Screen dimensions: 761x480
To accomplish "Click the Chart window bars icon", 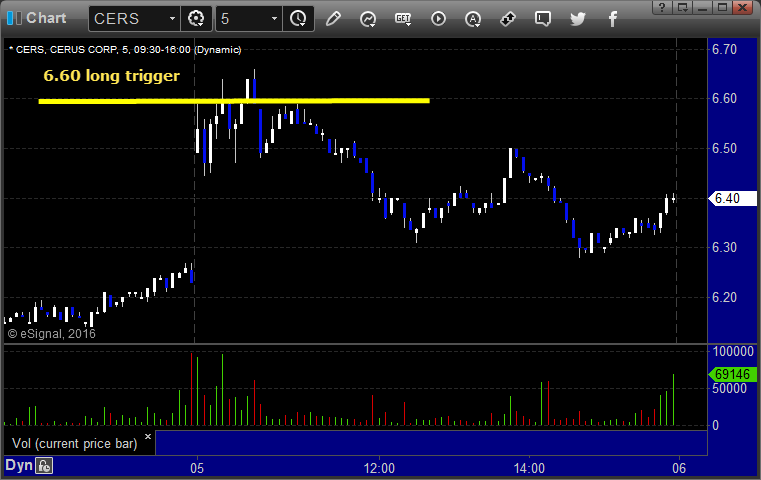I will (x=14, y=18).
